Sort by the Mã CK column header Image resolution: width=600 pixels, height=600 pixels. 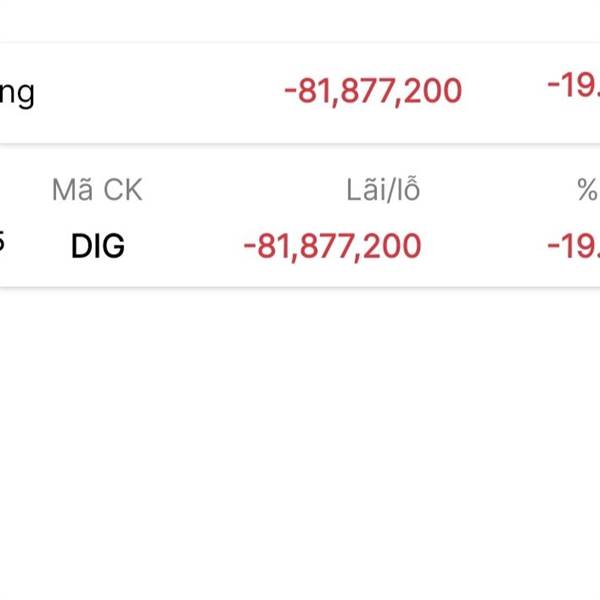[x=97, y=190]
